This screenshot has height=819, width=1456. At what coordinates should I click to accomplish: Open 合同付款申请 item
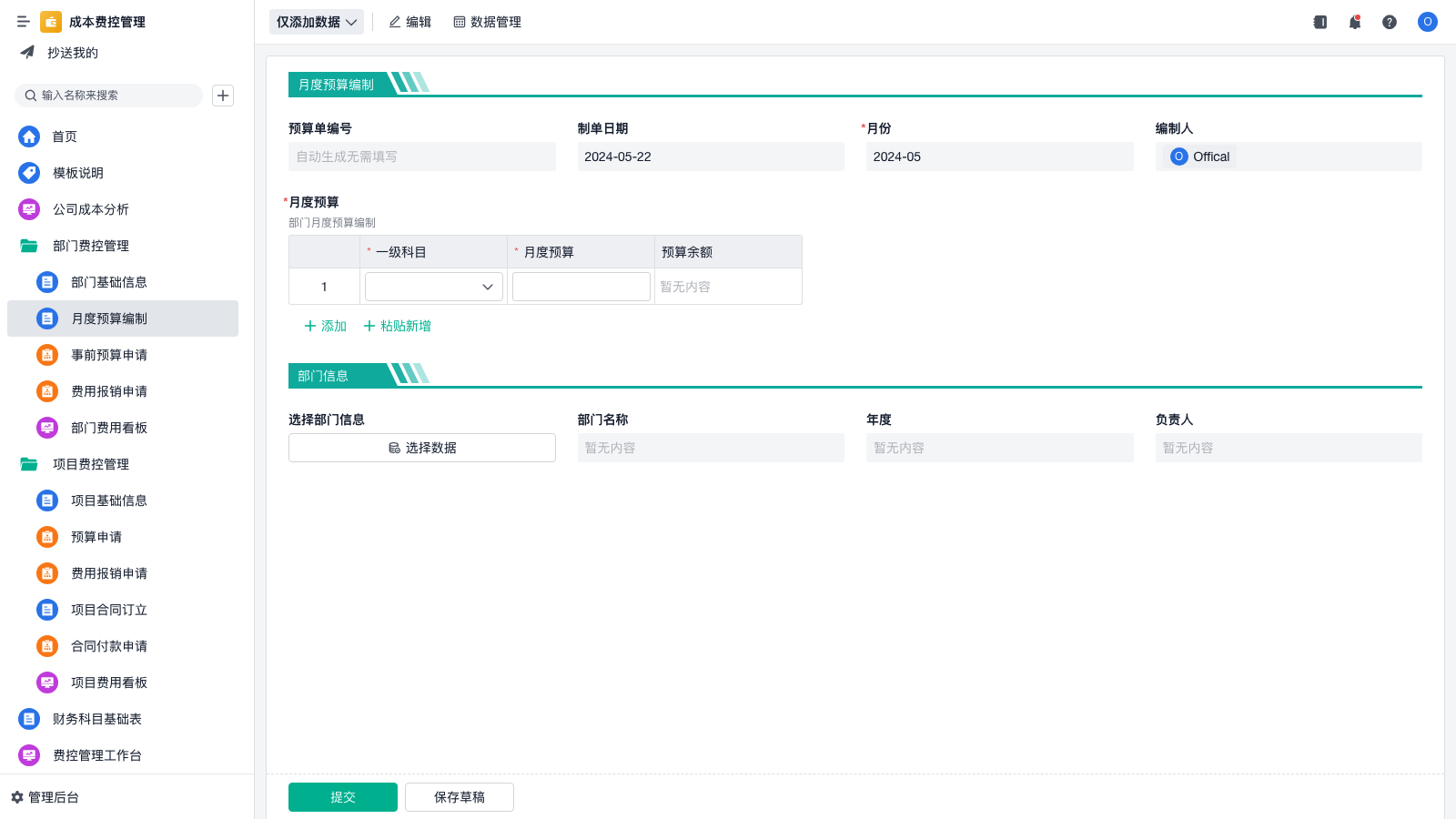click(x=123, y=646)
